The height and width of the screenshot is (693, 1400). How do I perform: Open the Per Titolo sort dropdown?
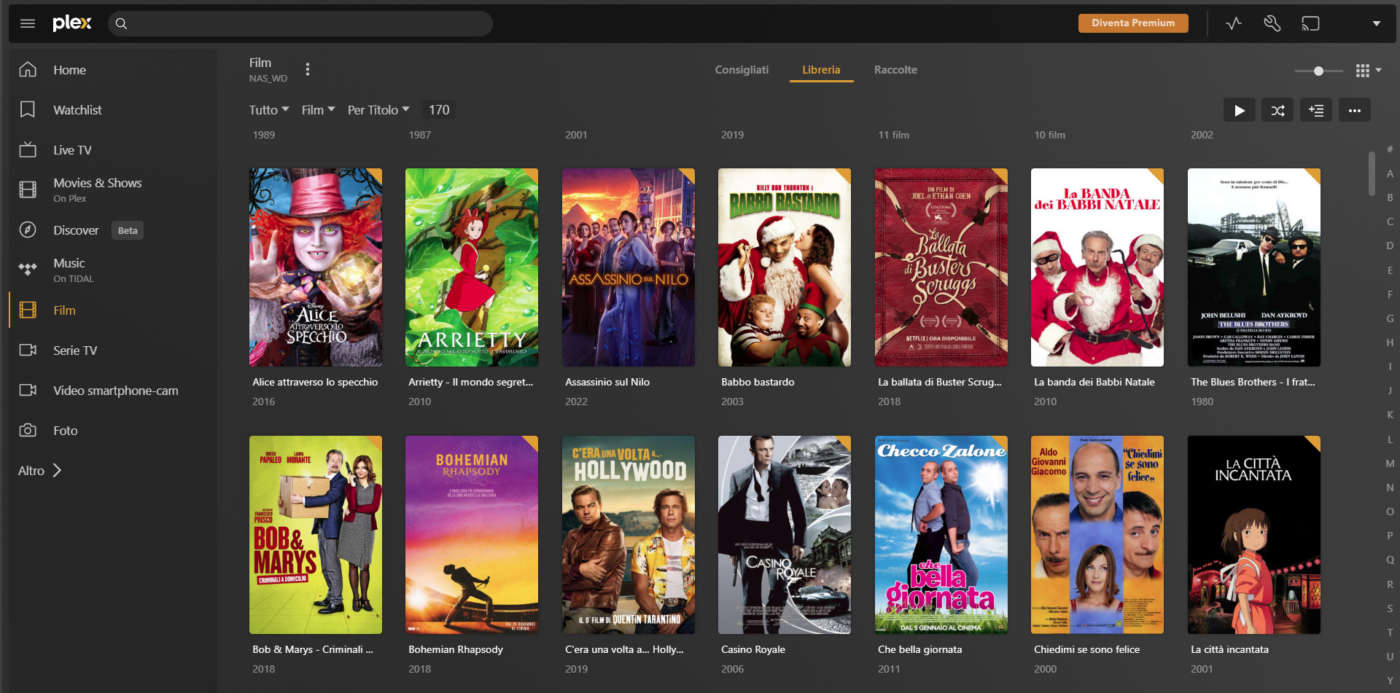click(x=378, y=110)
